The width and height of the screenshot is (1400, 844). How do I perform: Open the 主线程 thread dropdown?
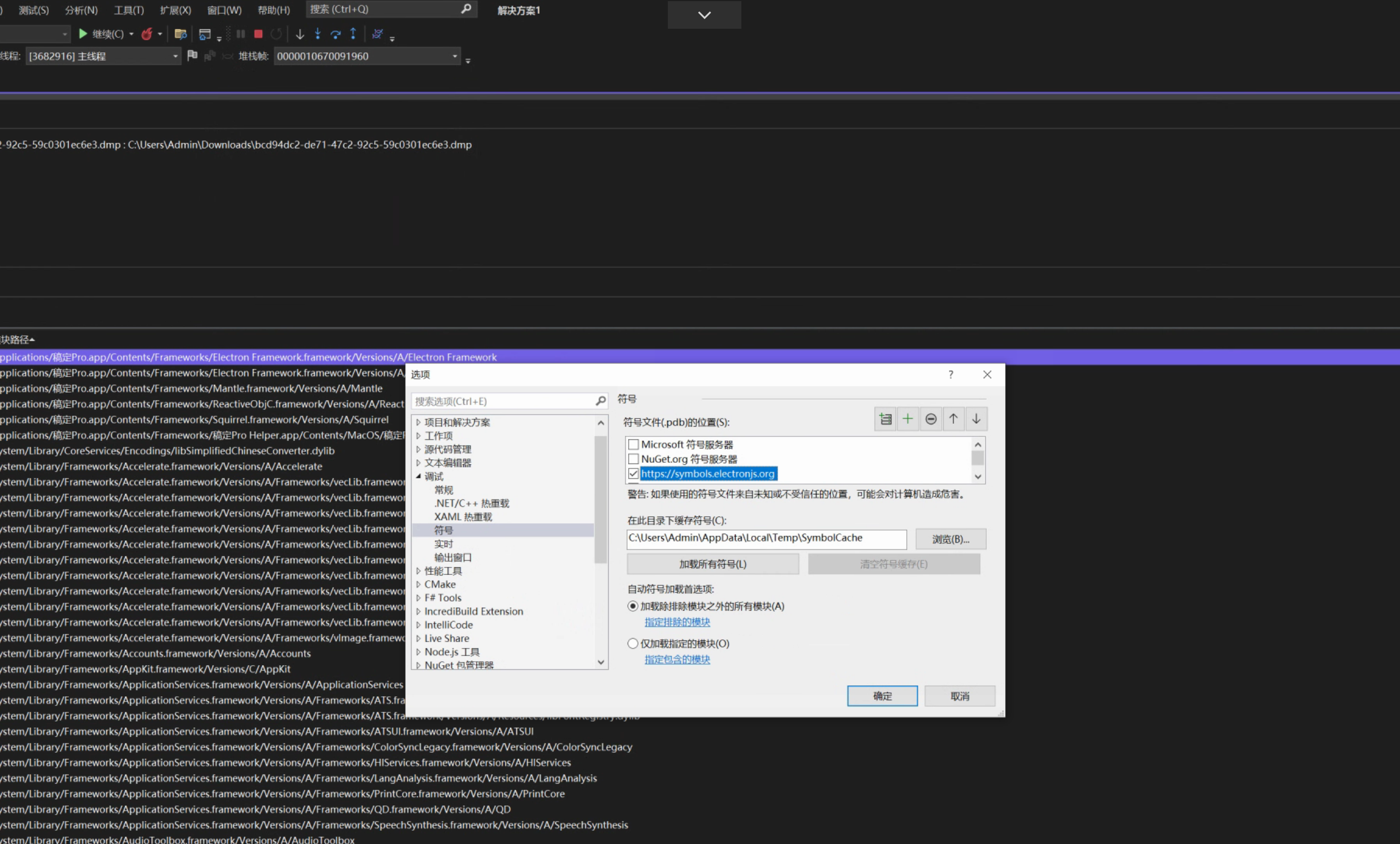(175, 56)
